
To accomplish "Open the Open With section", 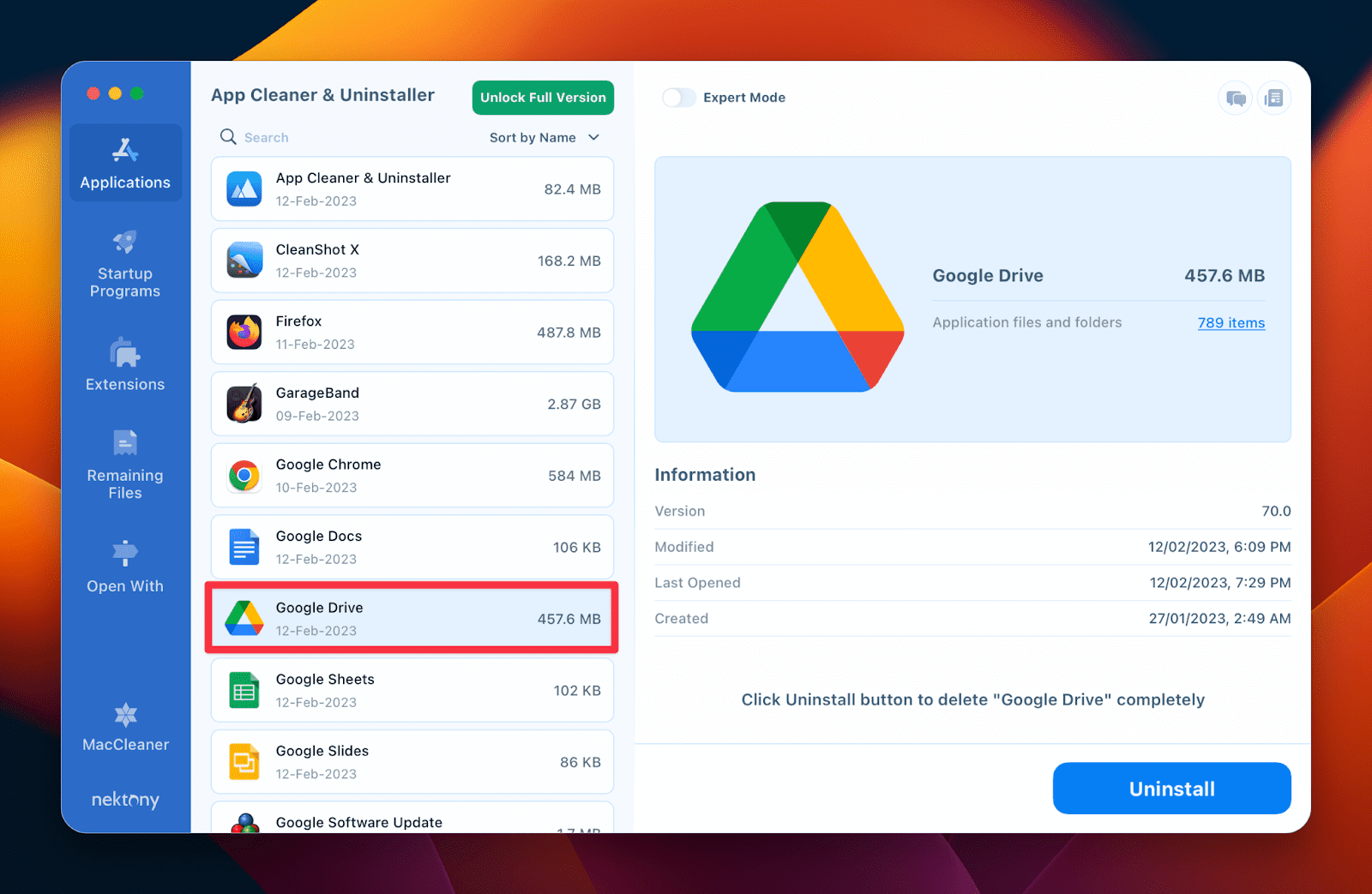I will point(125,566).
